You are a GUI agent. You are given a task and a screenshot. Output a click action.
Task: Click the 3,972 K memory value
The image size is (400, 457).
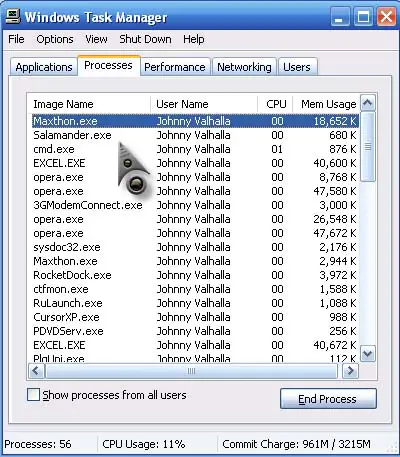tap(338, 275)
